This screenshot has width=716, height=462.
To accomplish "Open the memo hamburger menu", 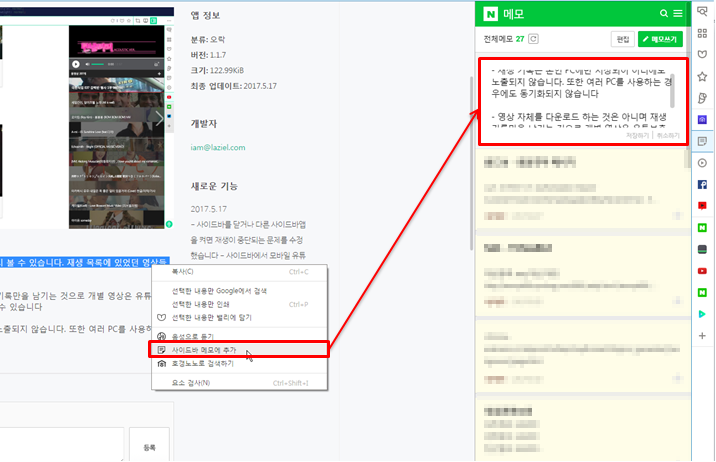I will (678, 14).
